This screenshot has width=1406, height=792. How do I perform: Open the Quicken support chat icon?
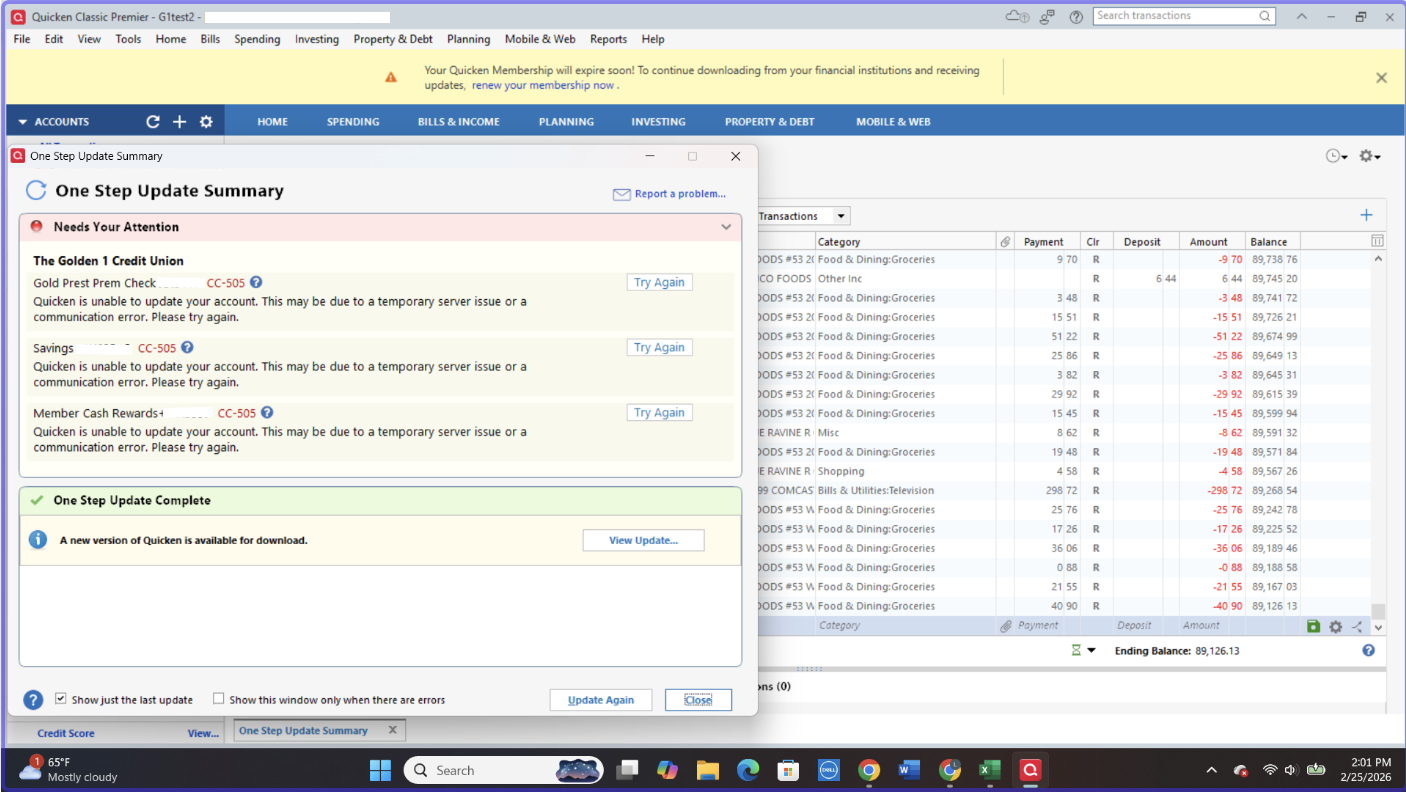coord(1047,16)
